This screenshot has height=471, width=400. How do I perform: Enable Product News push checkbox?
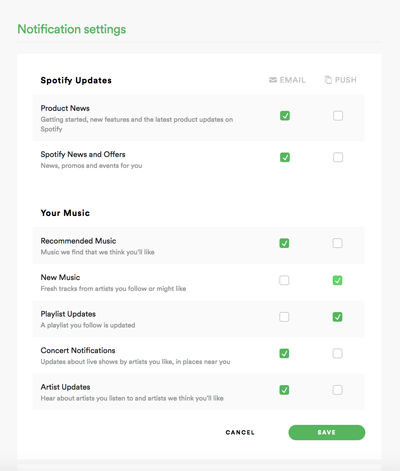338,116
